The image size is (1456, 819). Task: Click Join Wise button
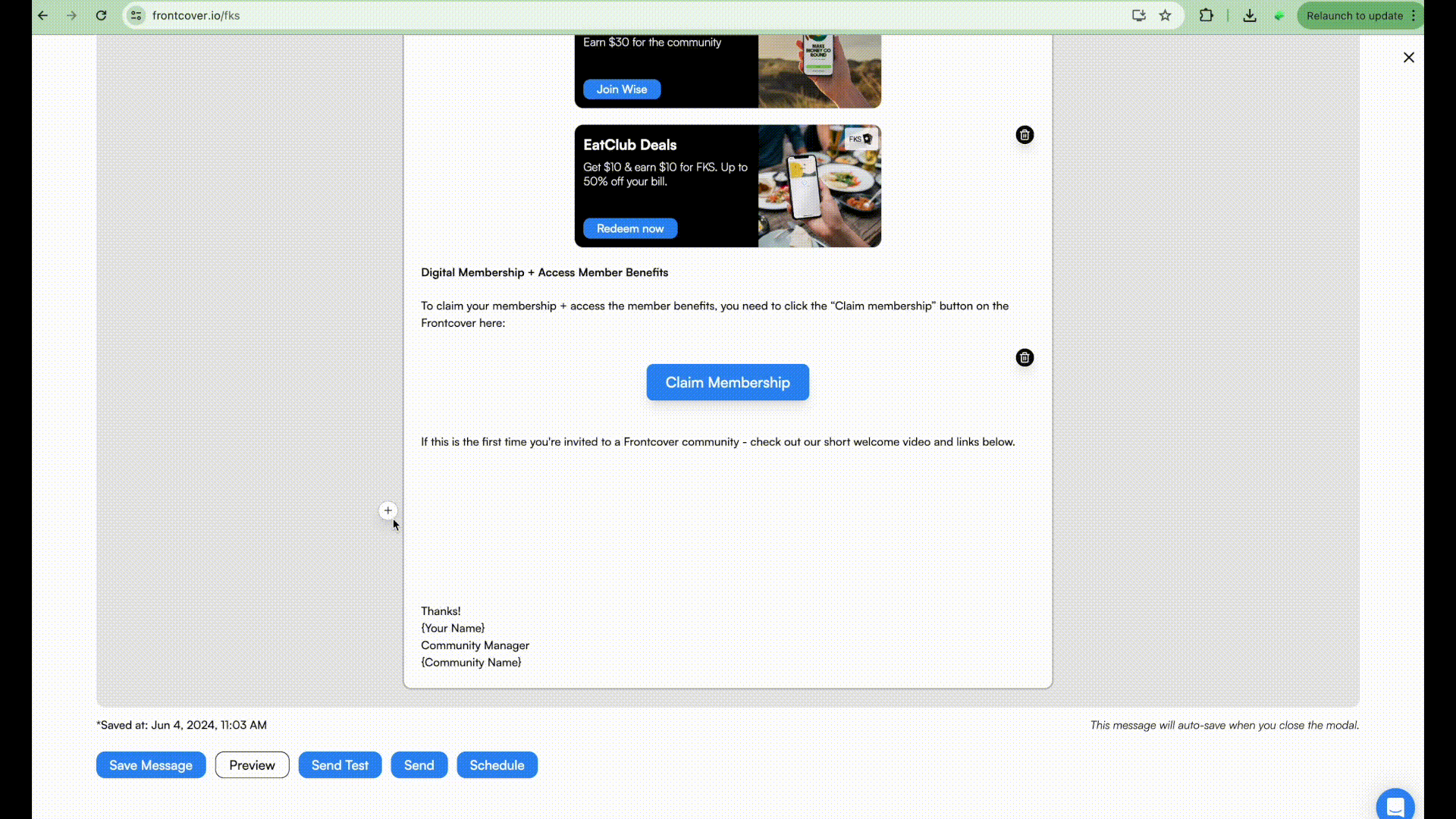621,89
